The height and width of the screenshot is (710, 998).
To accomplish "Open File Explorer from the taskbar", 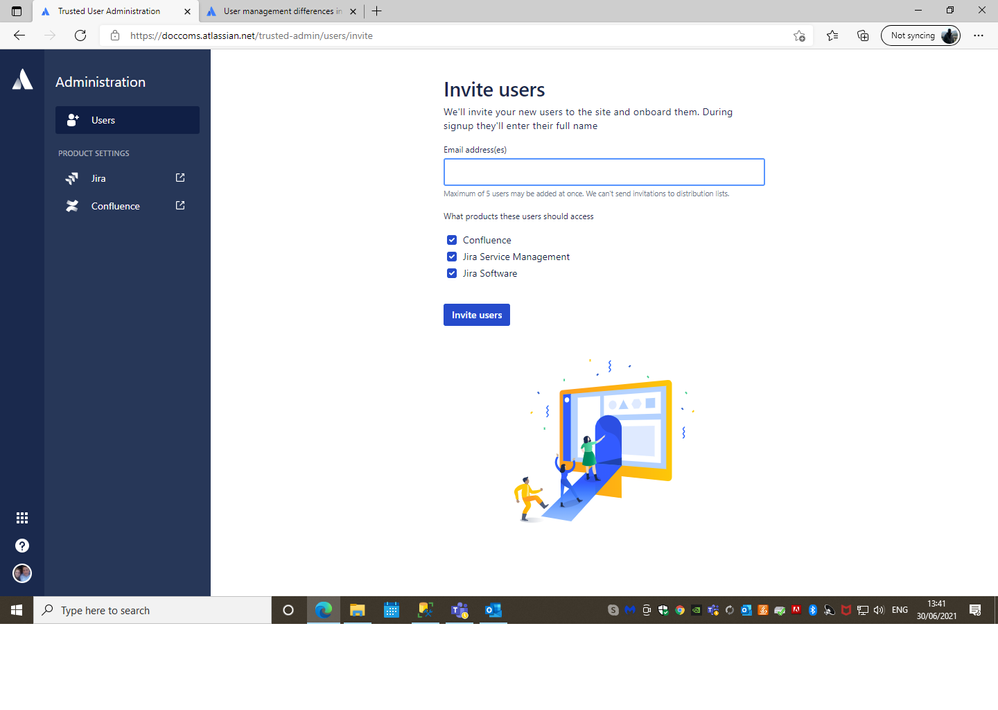I will pyautogui.click(x=357, y=610).
